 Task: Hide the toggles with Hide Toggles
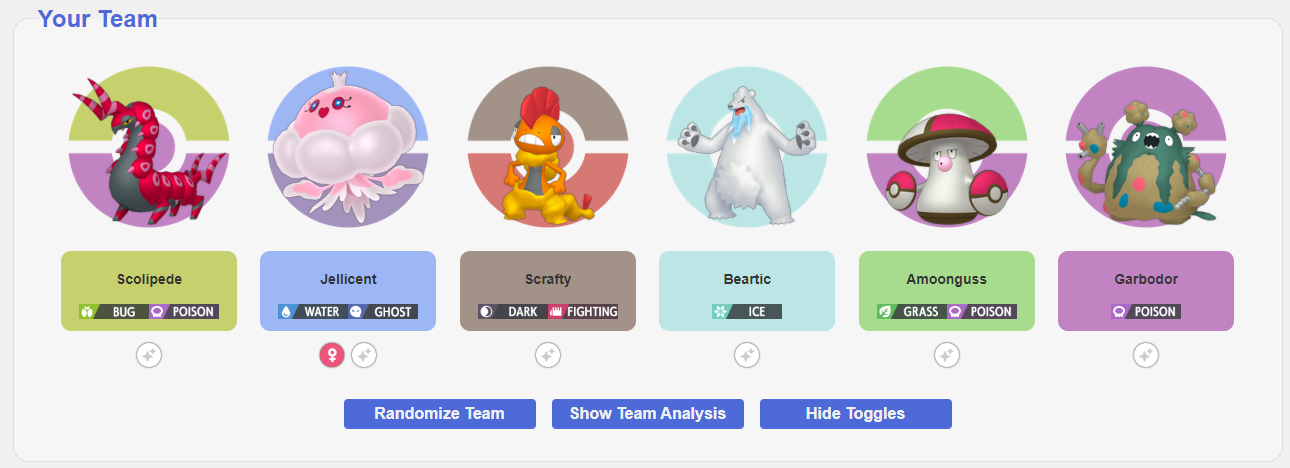click(856, 414)
